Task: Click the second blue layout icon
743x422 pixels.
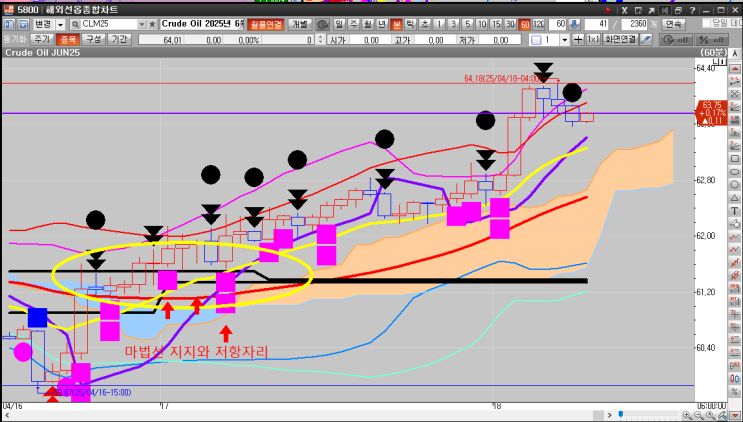Action: [x=23, y=24]
